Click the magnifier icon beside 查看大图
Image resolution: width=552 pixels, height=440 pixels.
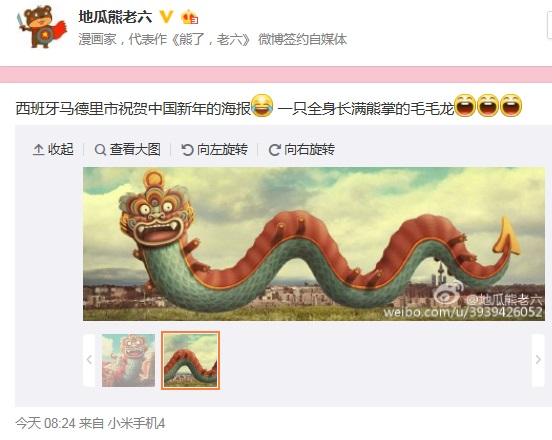click(x=100, y=150)
